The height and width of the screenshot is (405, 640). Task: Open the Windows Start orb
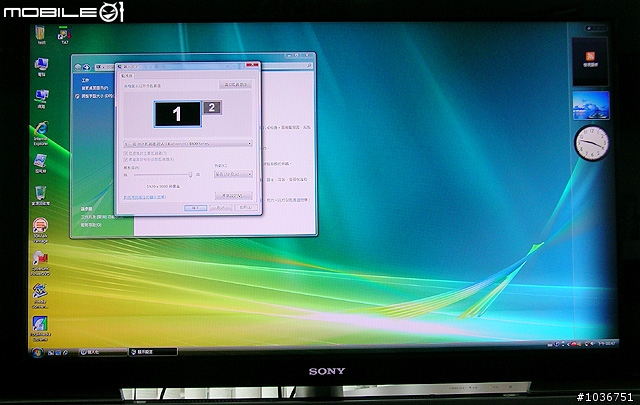[x=37, y=352]
